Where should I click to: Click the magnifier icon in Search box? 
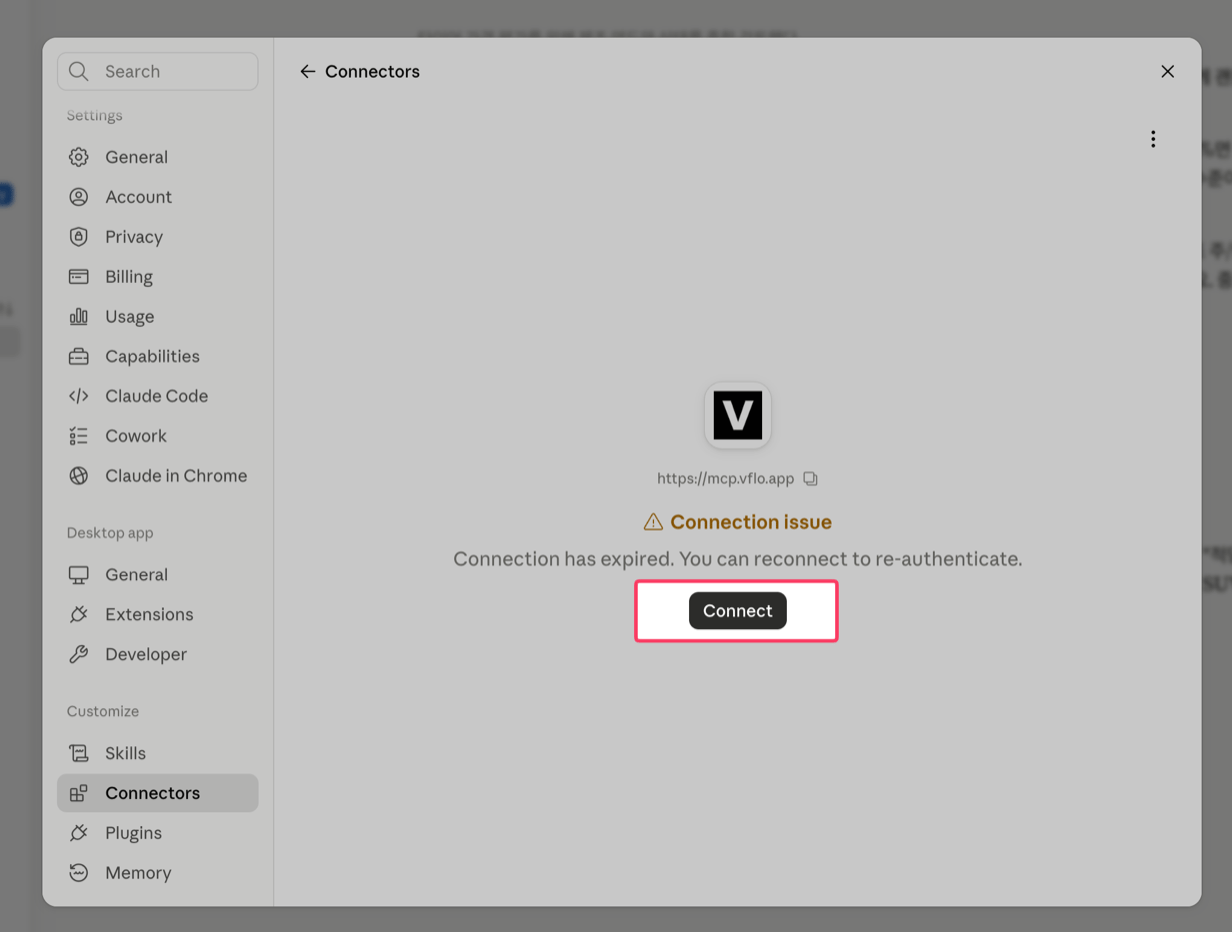point(79,72)
